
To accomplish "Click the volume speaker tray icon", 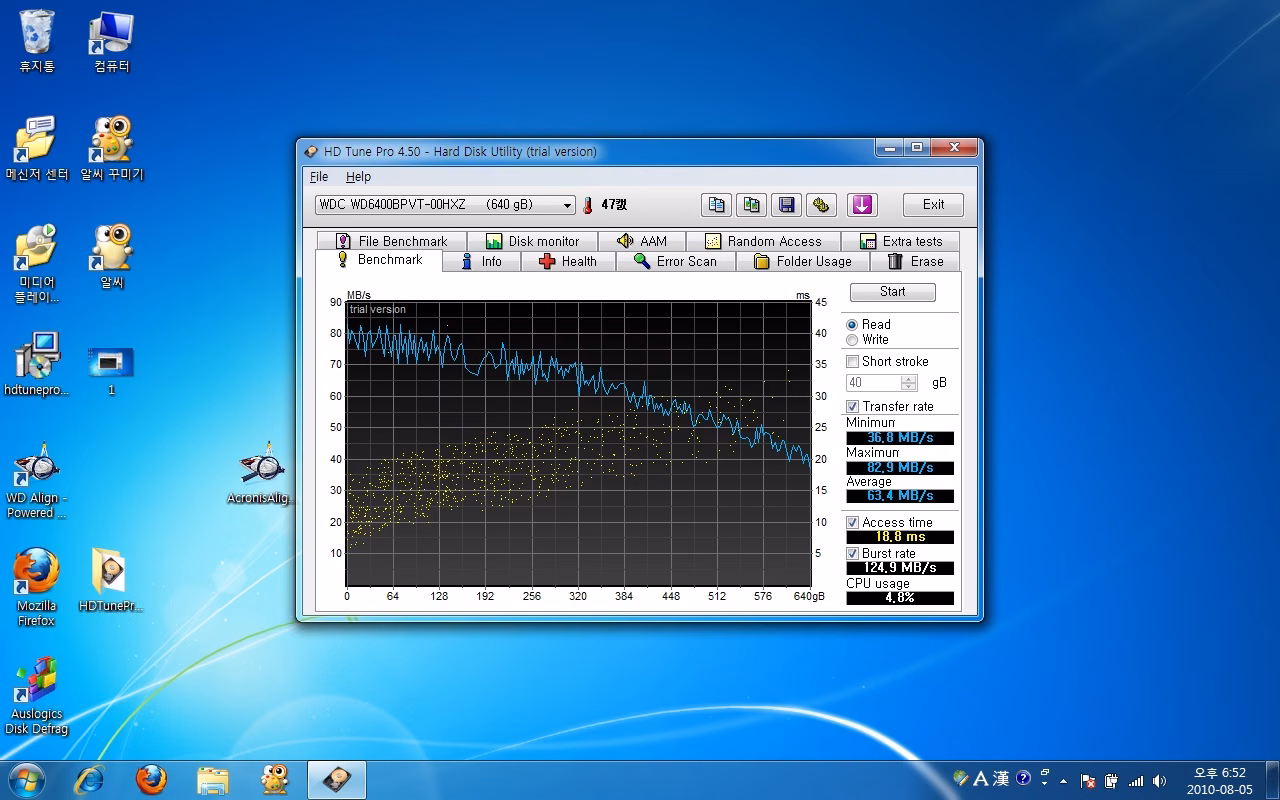I will click(1160, 780).
